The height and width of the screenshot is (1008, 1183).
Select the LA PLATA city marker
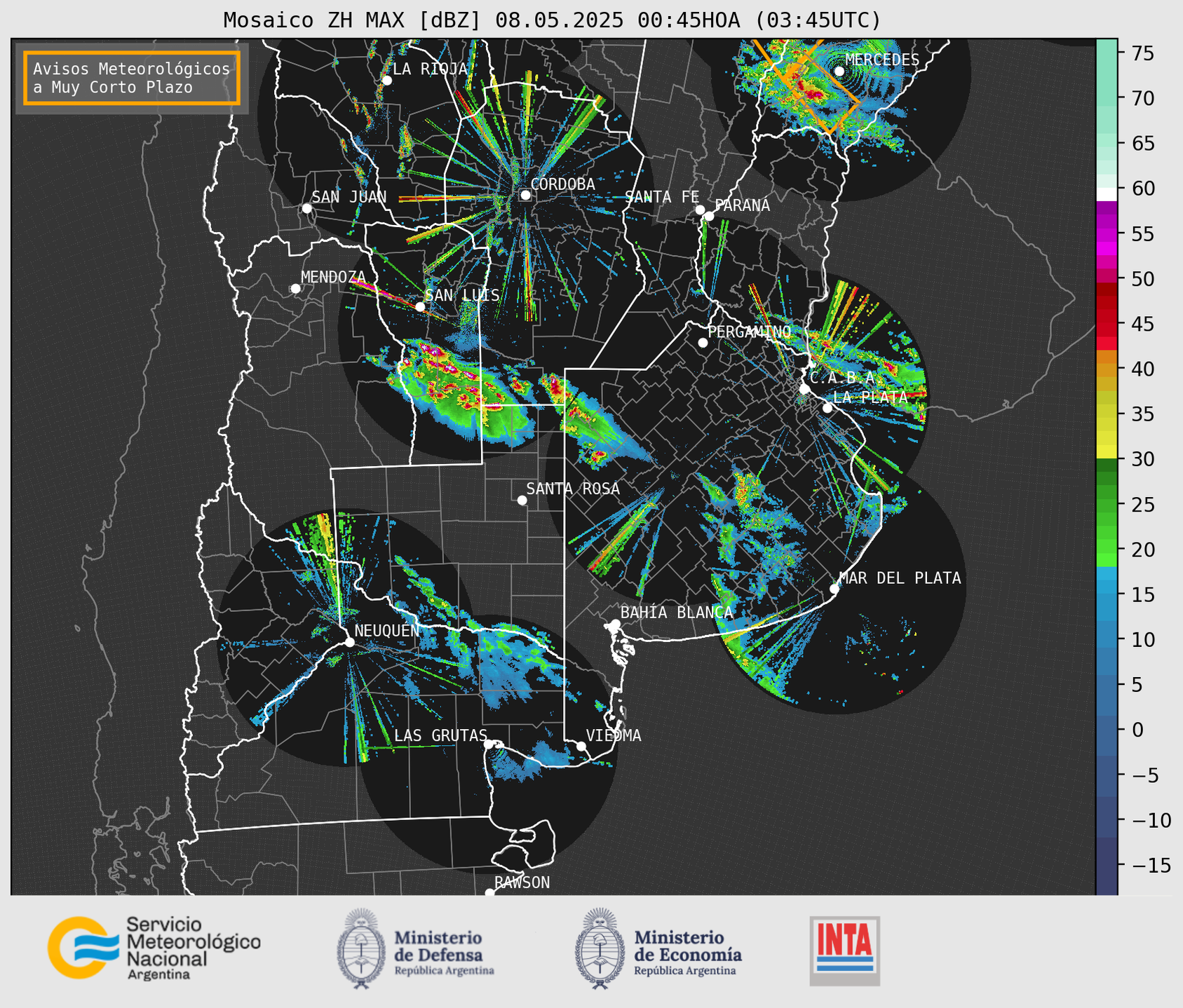coord(827,408)
